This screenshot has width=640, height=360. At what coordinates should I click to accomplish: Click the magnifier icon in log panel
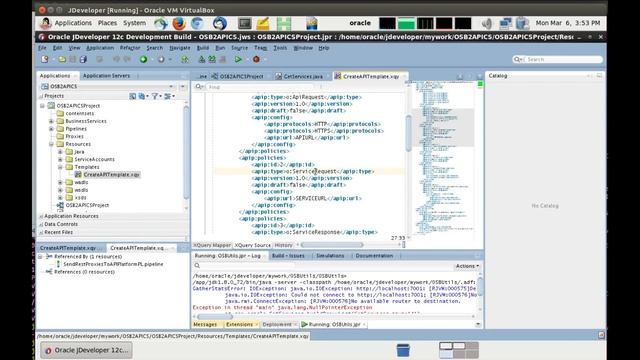[x=197, y=266]
